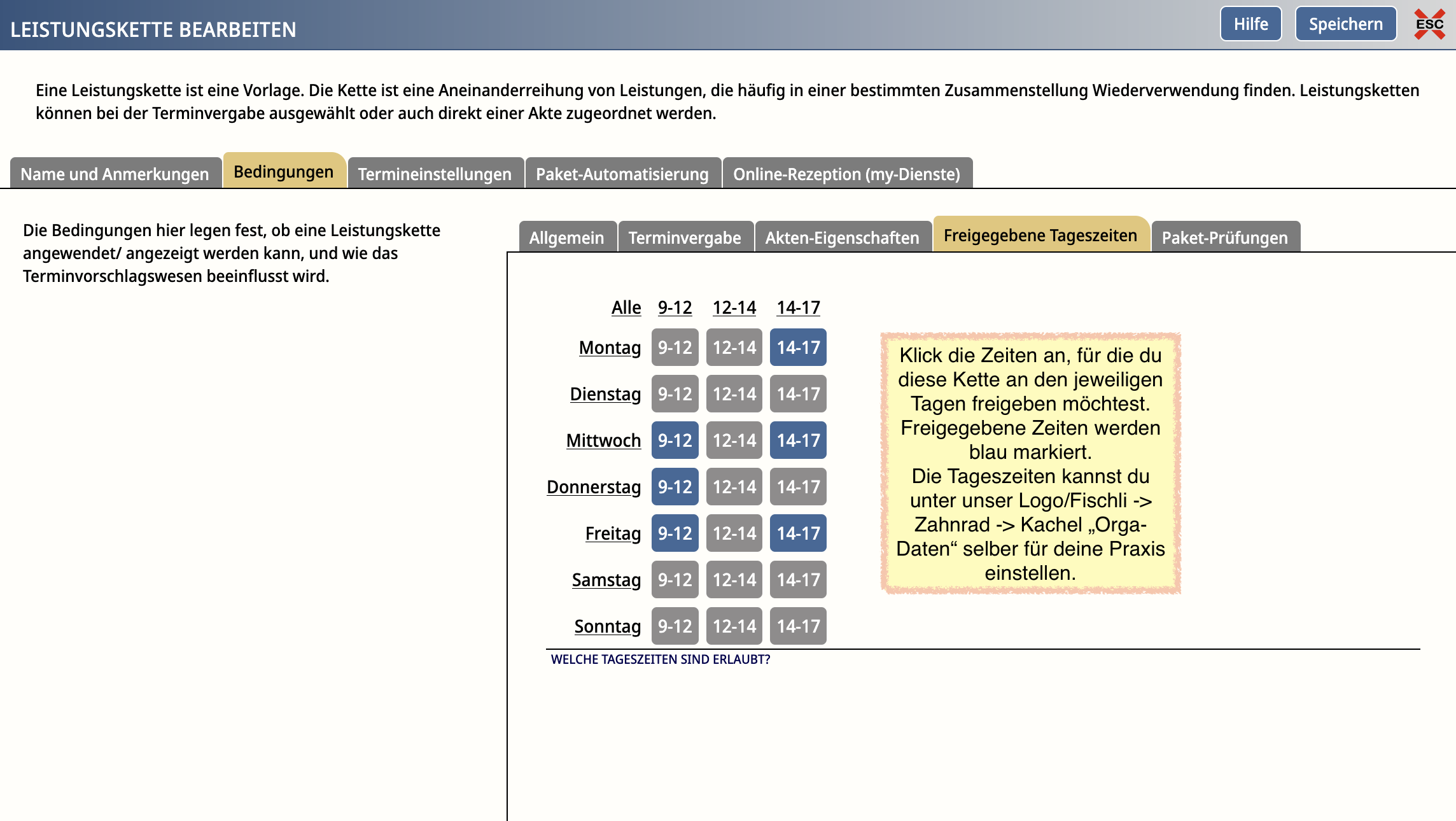Open Hilfe button in header
This screenshot has height=821, width=1456.
tap(1250, 24)
